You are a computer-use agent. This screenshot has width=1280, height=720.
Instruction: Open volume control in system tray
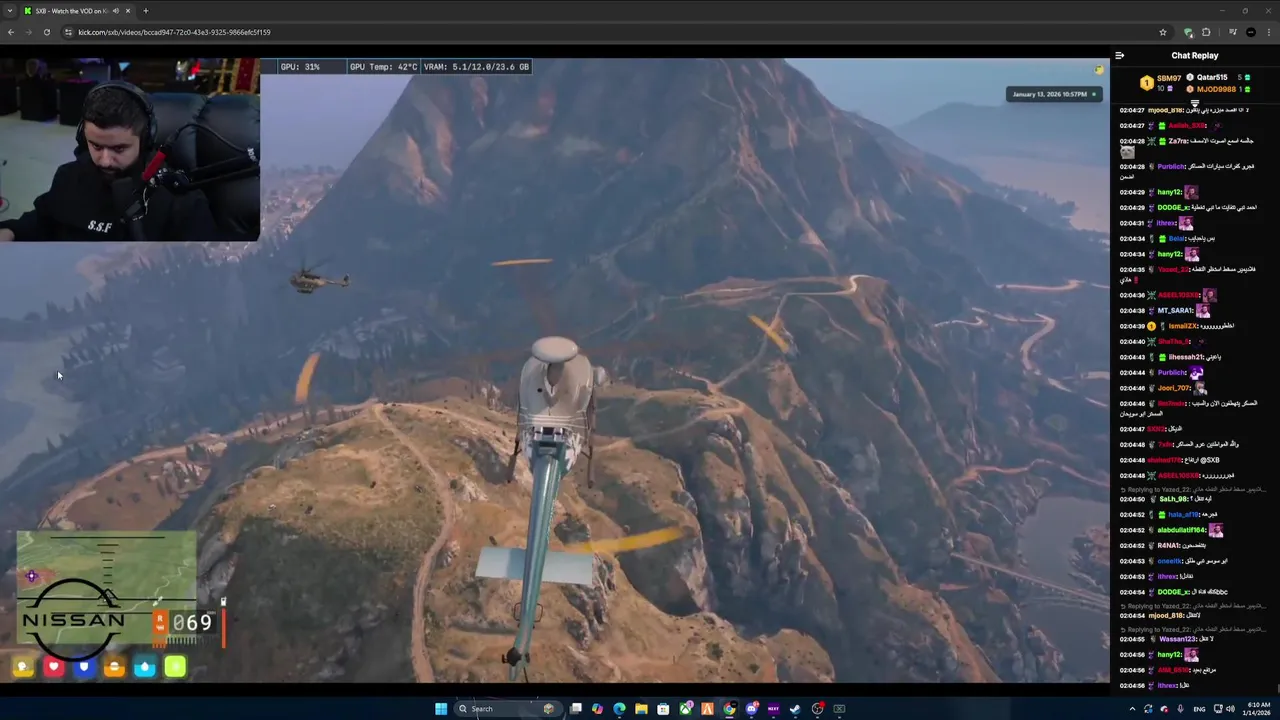[x=1230, y=709]
